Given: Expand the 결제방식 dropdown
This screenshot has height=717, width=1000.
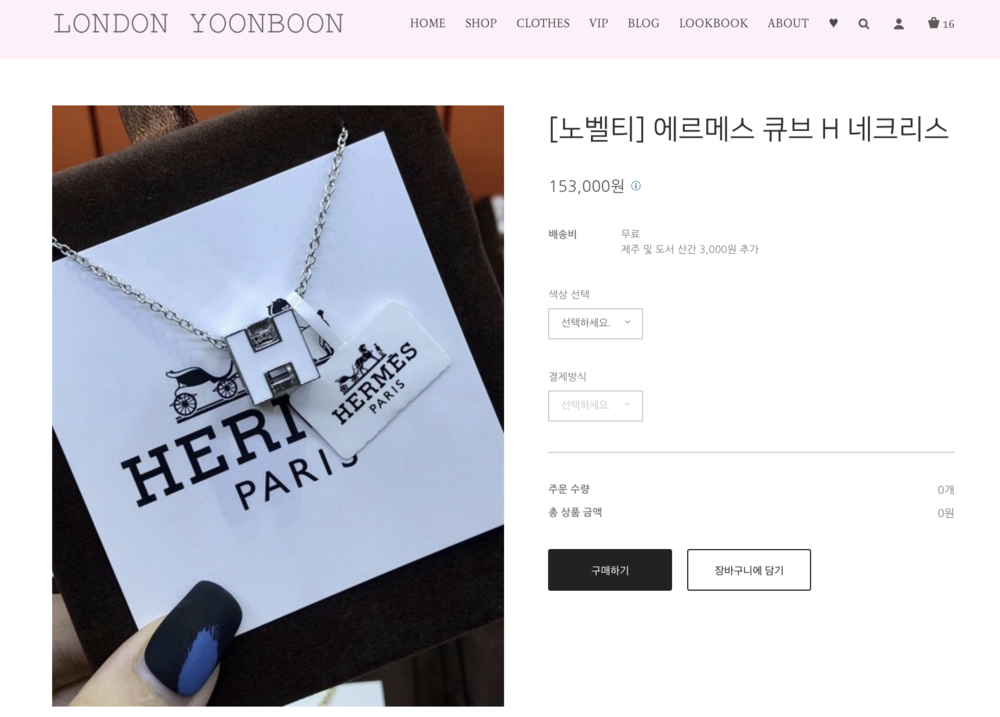Looking at the screenshot, I should click(x=595, y=406).
